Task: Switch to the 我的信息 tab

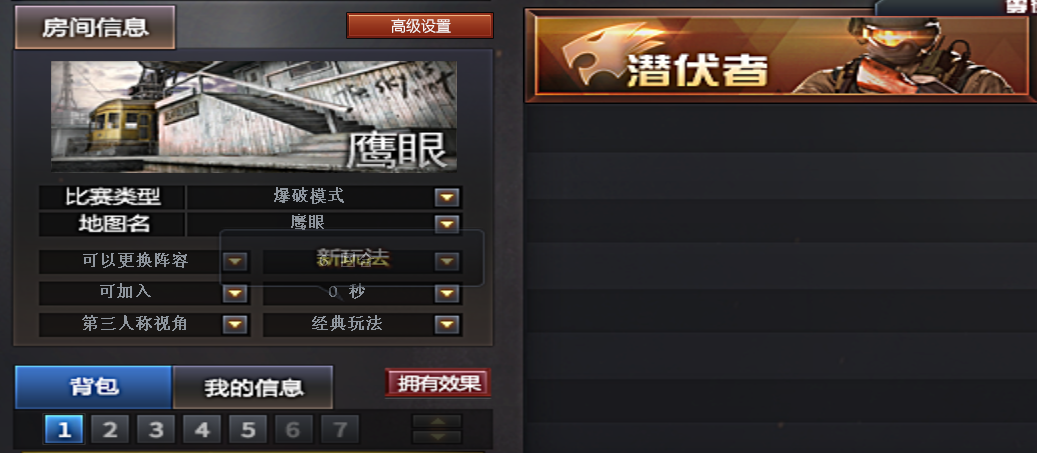Action: [253, 388]
